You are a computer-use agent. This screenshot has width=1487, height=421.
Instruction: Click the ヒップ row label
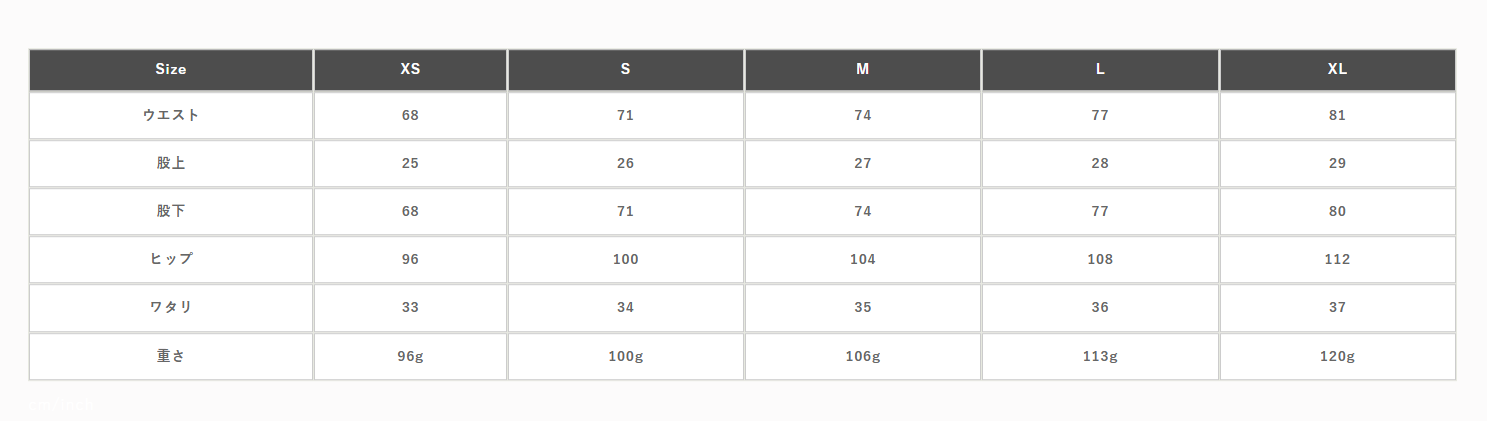(171, 259)
